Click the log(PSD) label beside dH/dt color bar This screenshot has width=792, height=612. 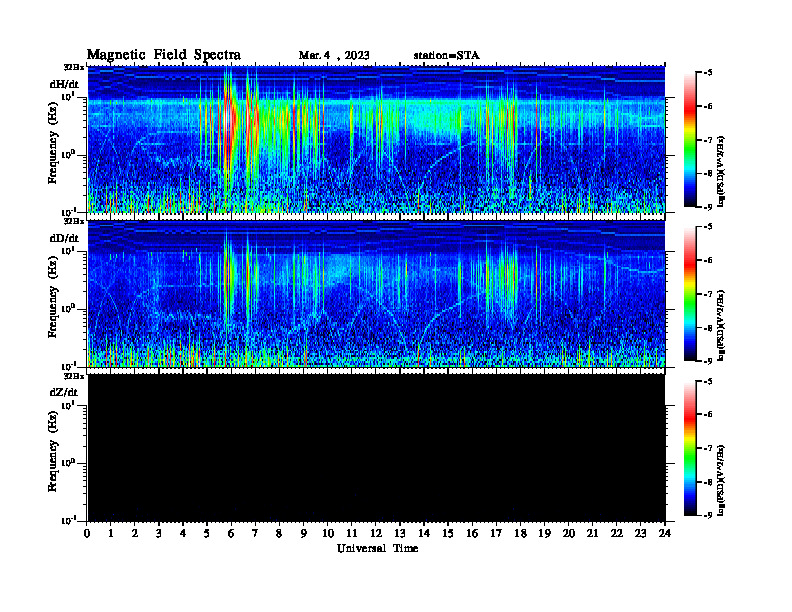click(721, 171)
